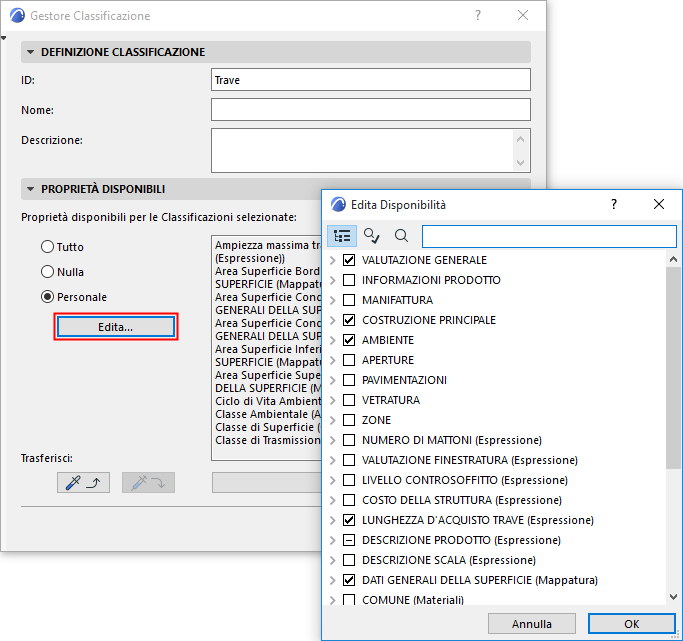Screen dimensions: 683x641
Task: Uncheck COSTRUZIONE PRINCIPALE checkbox
Action: (349, 320)
